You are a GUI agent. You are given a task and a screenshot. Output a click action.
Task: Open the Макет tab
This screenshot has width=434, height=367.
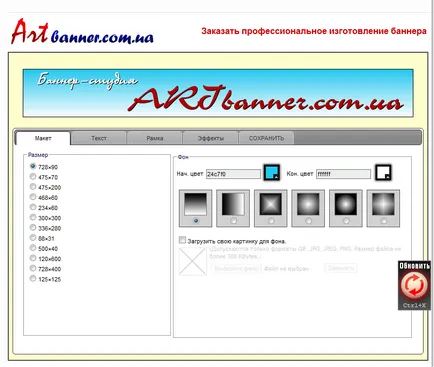43,138
